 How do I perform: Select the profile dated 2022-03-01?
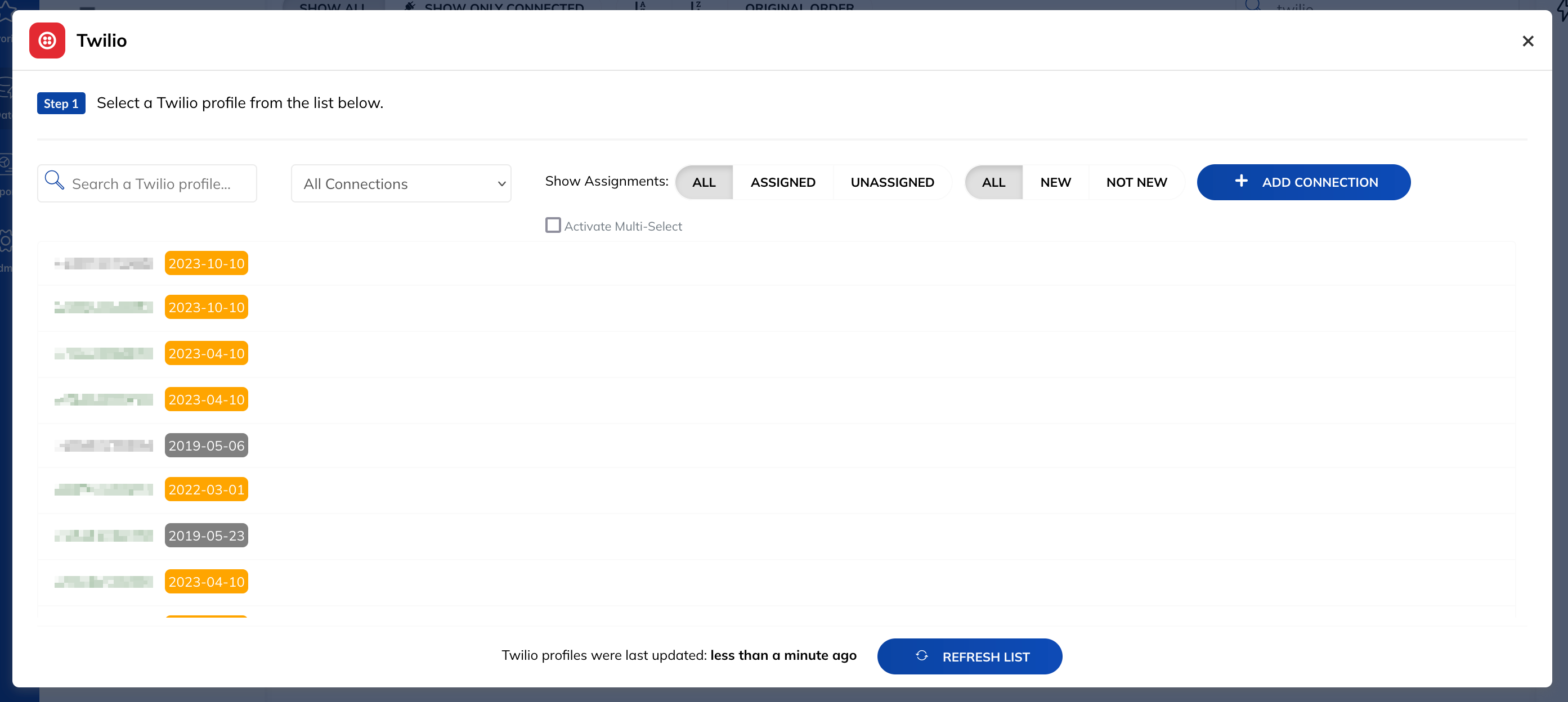776,490
